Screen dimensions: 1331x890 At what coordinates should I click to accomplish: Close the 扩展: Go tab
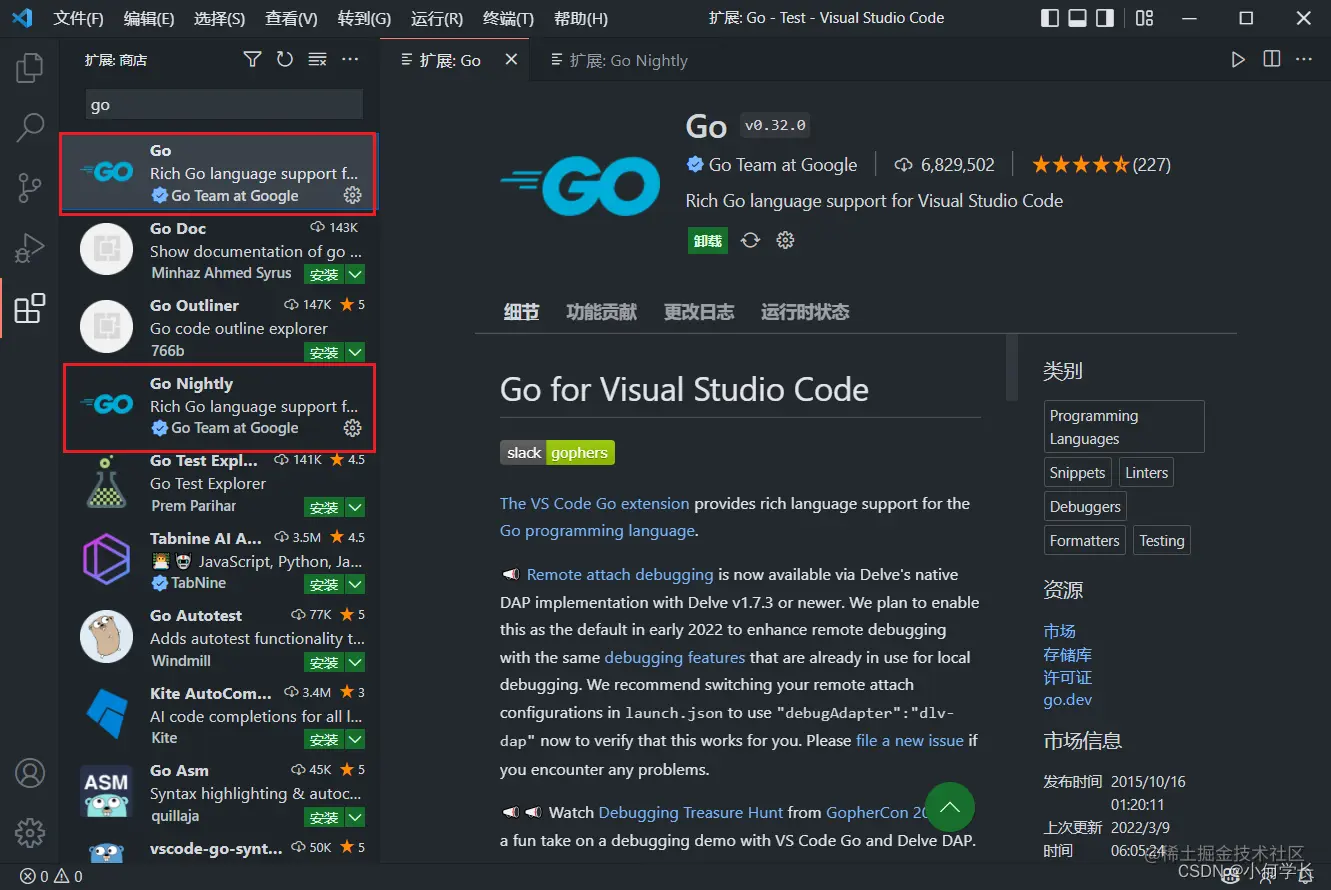point(511,60)
